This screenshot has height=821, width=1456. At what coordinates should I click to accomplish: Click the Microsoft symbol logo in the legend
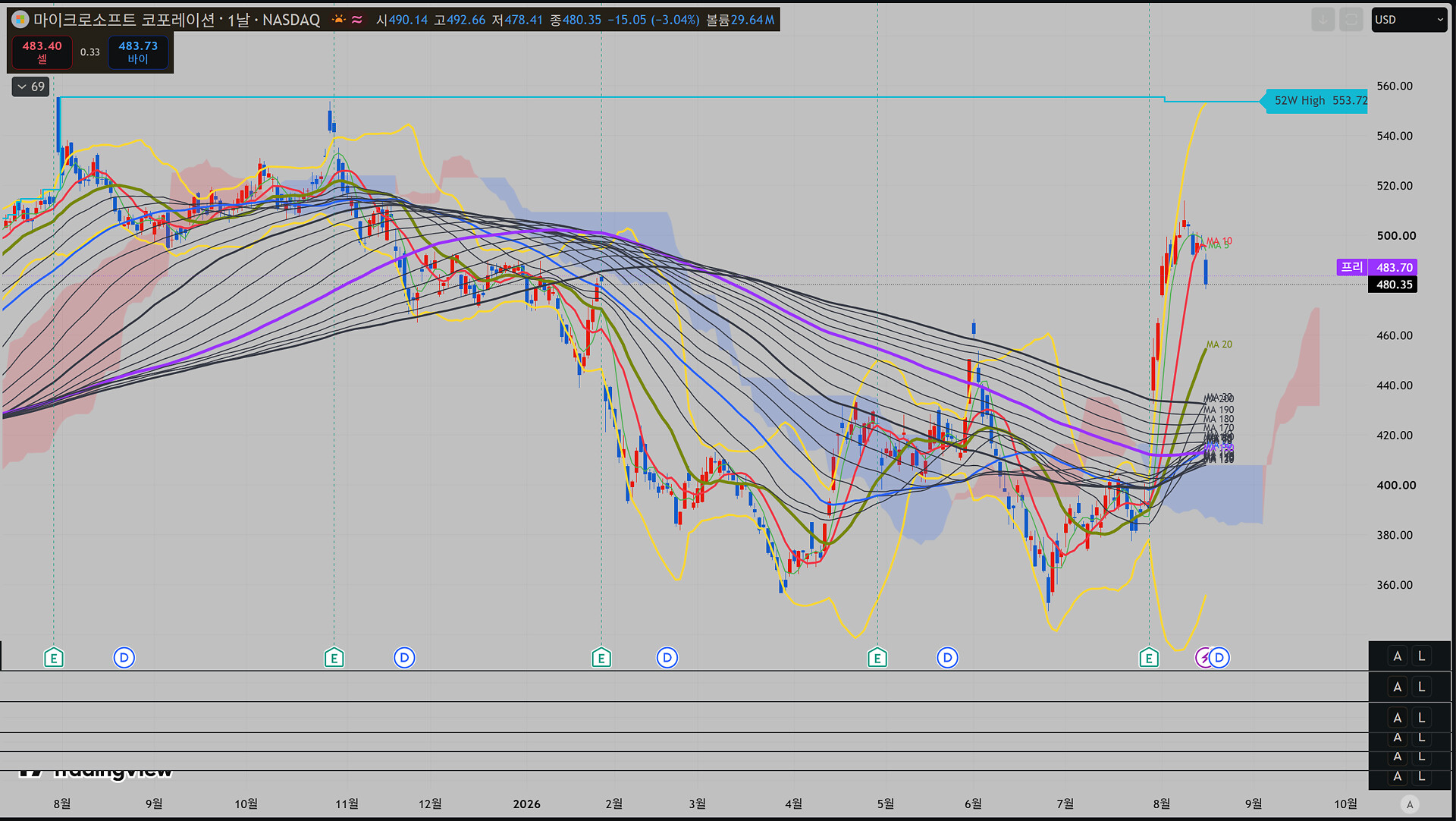20,20
